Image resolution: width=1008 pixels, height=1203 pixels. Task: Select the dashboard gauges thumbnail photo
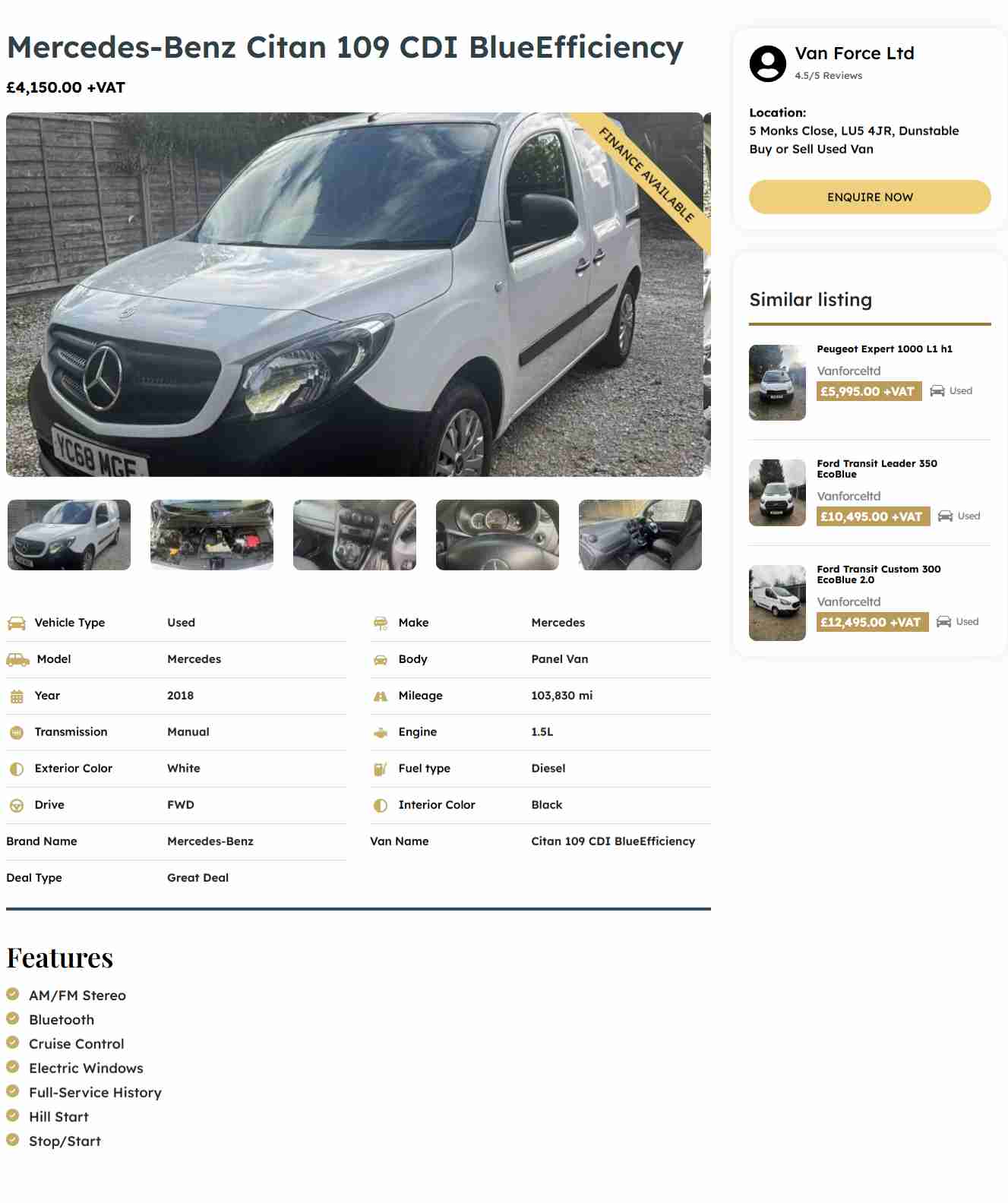tap(498, 535)
